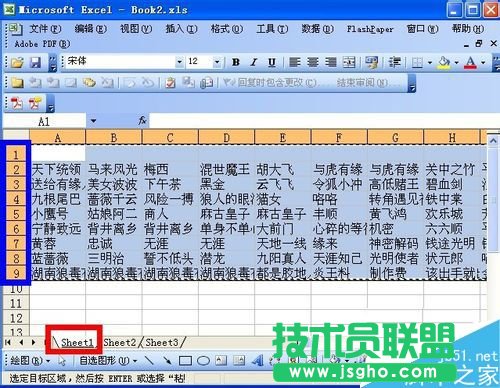This screenshot has width=500, height=388.
Task: Click the first folder icon on the reviewing toolbar
Action: (17, 82)
